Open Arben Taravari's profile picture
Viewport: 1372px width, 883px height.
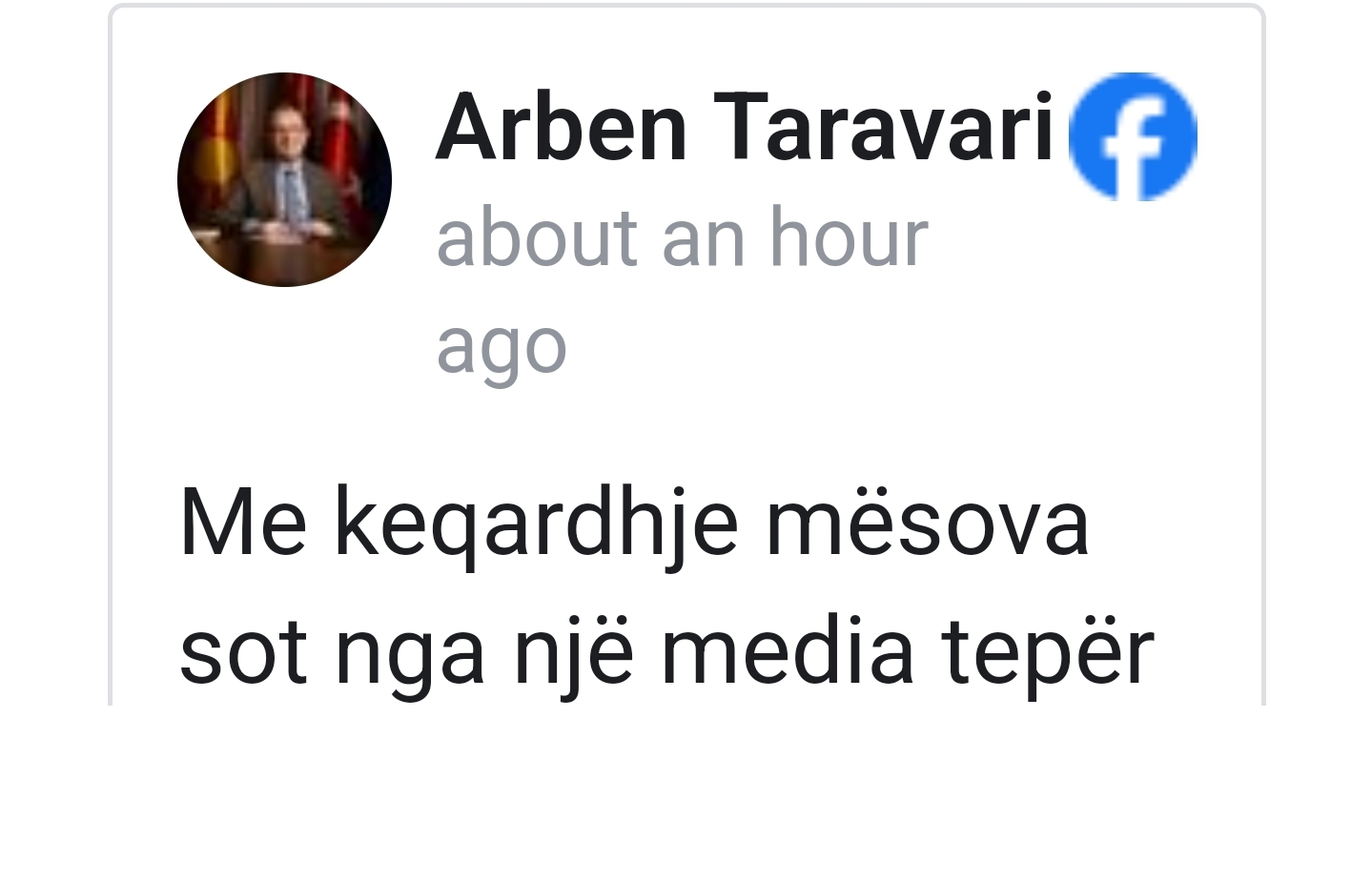[x=284, y=179]
